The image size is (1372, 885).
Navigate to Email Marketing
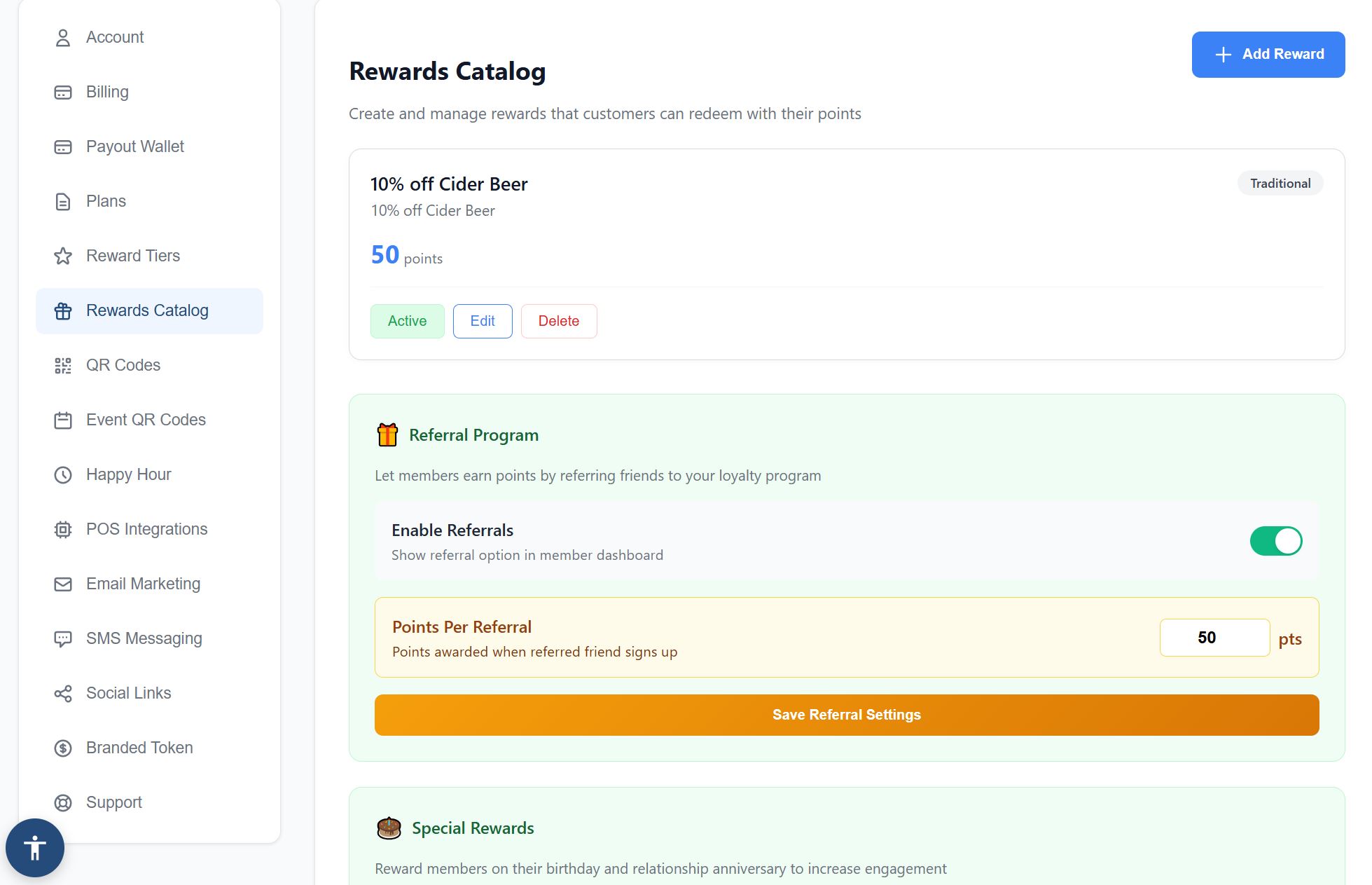149,584
